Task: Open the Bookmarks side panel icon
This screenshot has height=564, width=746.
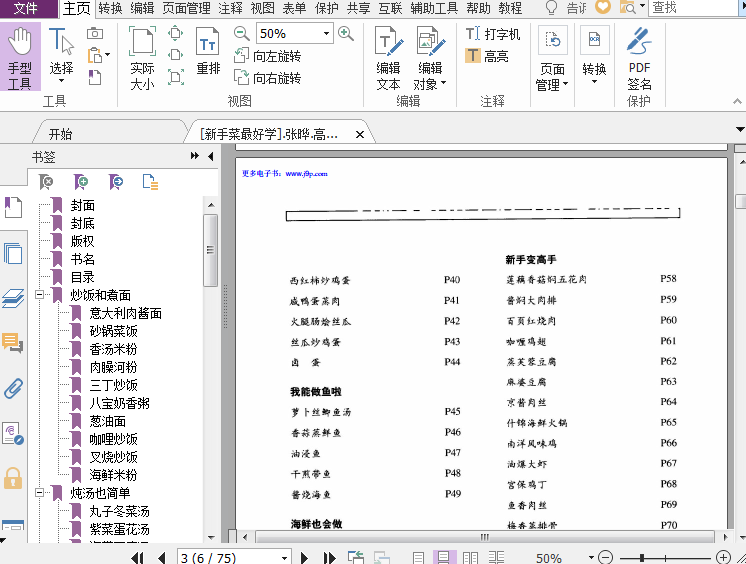Action: [13, 207]
